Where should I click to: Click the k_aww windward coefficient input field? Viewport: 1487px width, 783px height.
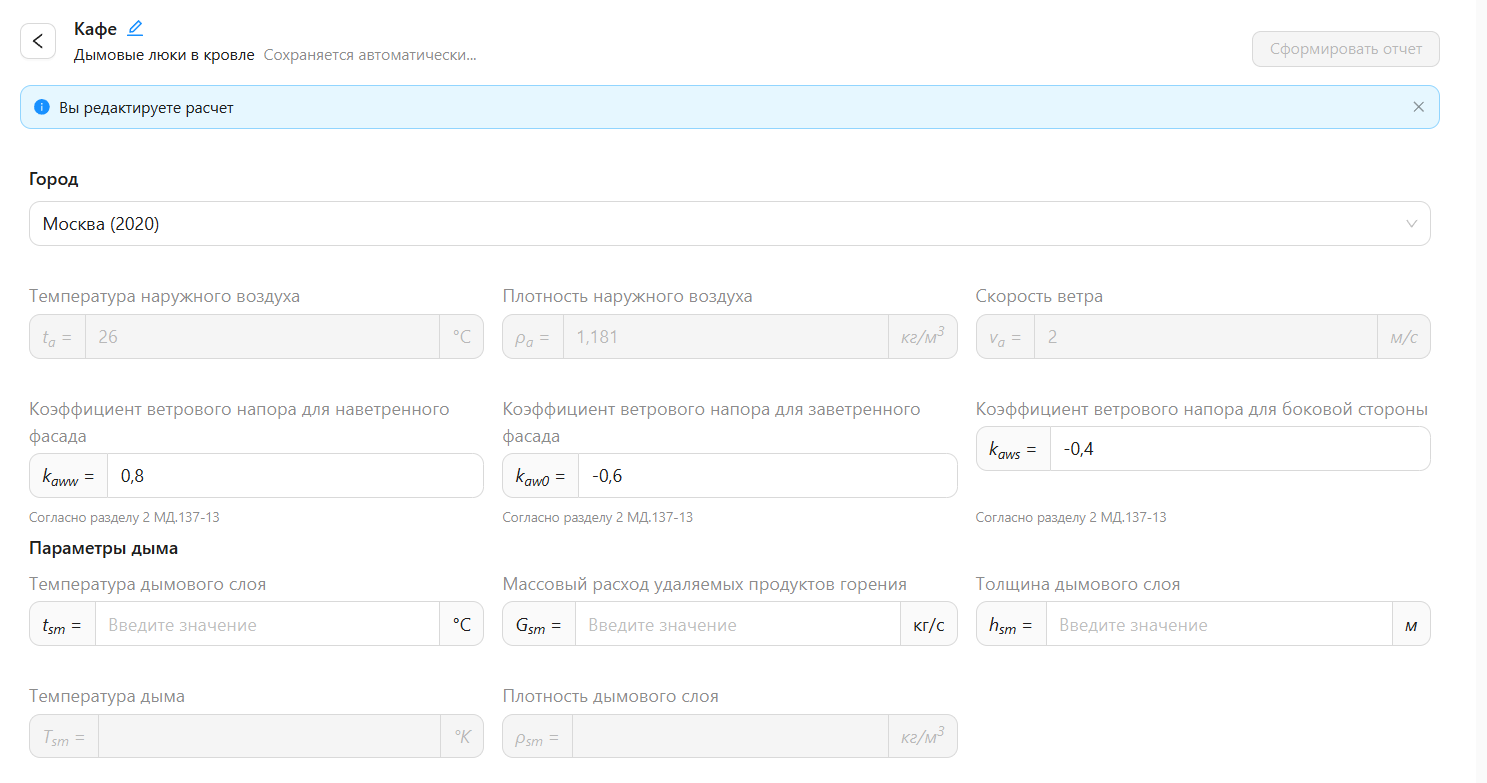coord(294,476)
